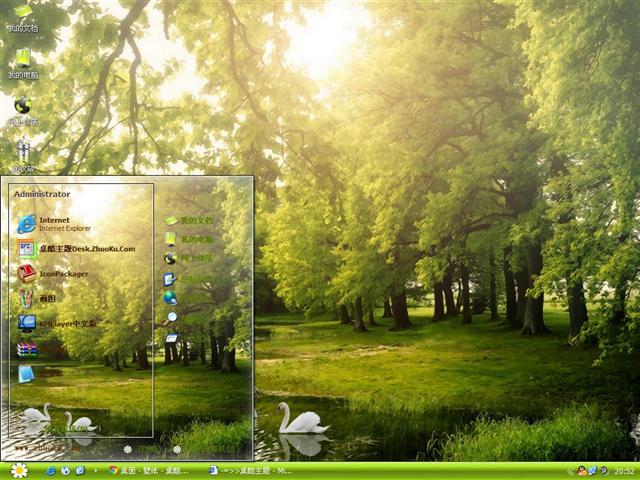640x480 pixels.
Task: Click the third quick launch icon
Action: pos(80,471)
